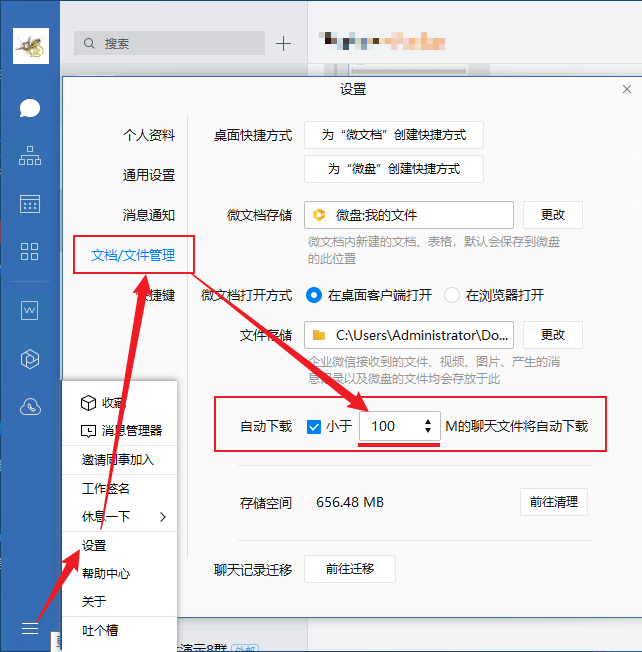Focus the 搜索 search box
The width and height of the screenshot is (642, 652).
[x=169, y=43]
